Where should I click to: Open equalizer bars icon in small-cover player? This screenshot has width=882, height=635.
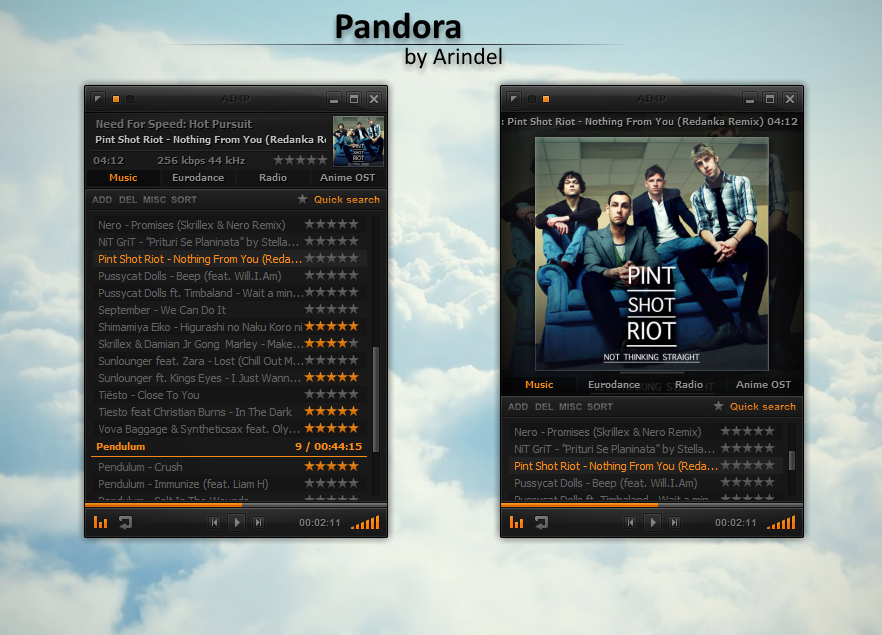point(100,523)
